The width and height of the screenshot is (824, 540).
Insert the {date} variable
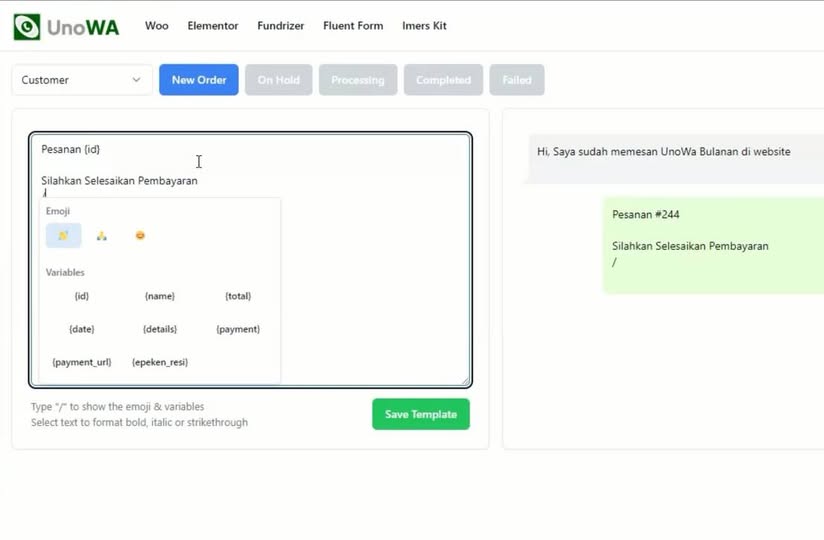pyautogui.click(x=82, y=329)
